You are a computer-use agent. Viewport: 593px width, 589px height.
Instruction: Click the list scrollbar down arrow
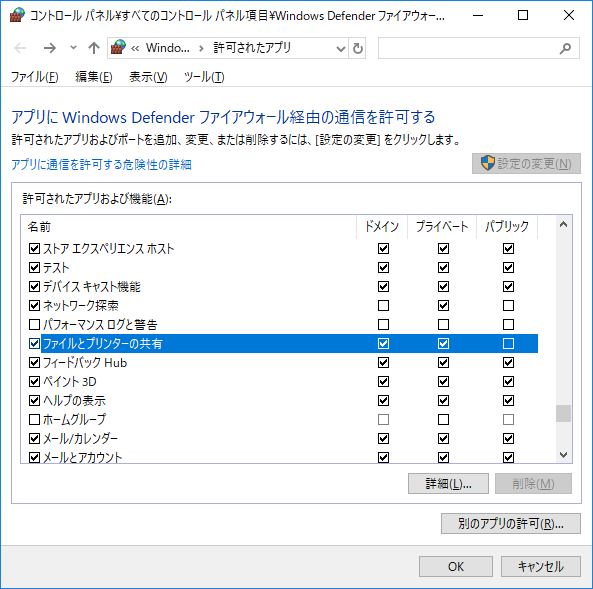(x=563, y=455)
